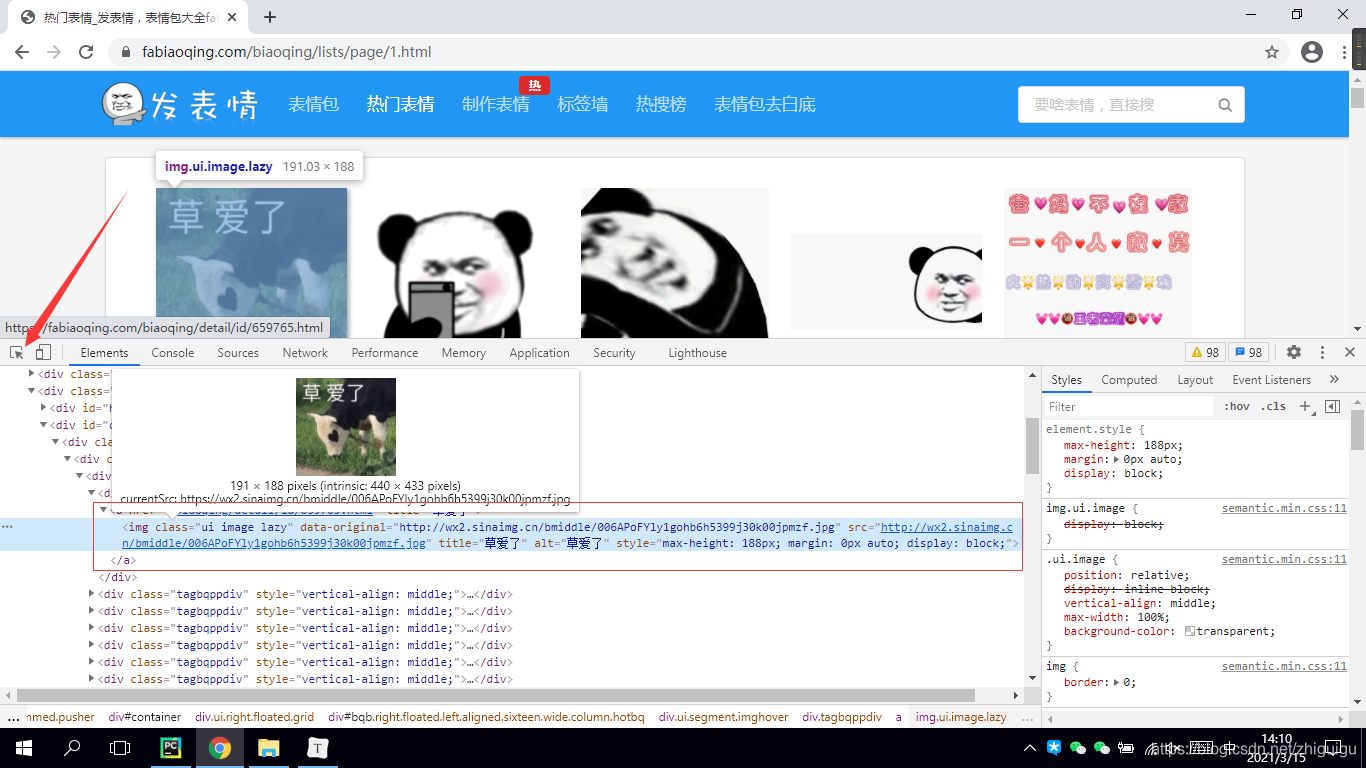Open the 标签墙 navigation link
1366x768 pixels.
[x=583, y=104]
